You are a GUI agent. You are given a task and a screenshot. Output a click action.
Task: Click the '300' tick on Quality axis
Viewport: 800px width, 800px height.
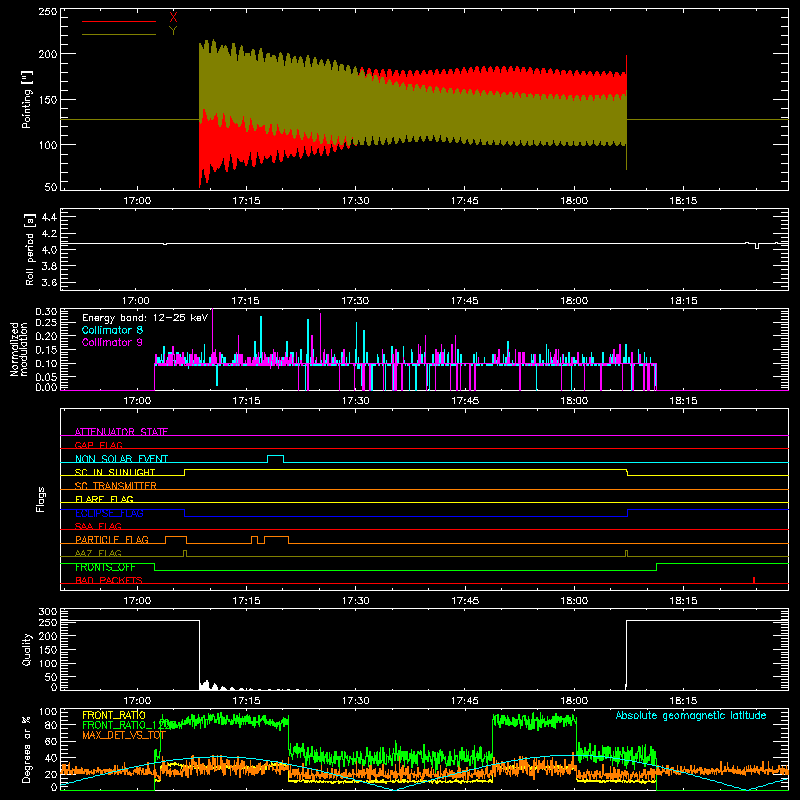48,612
